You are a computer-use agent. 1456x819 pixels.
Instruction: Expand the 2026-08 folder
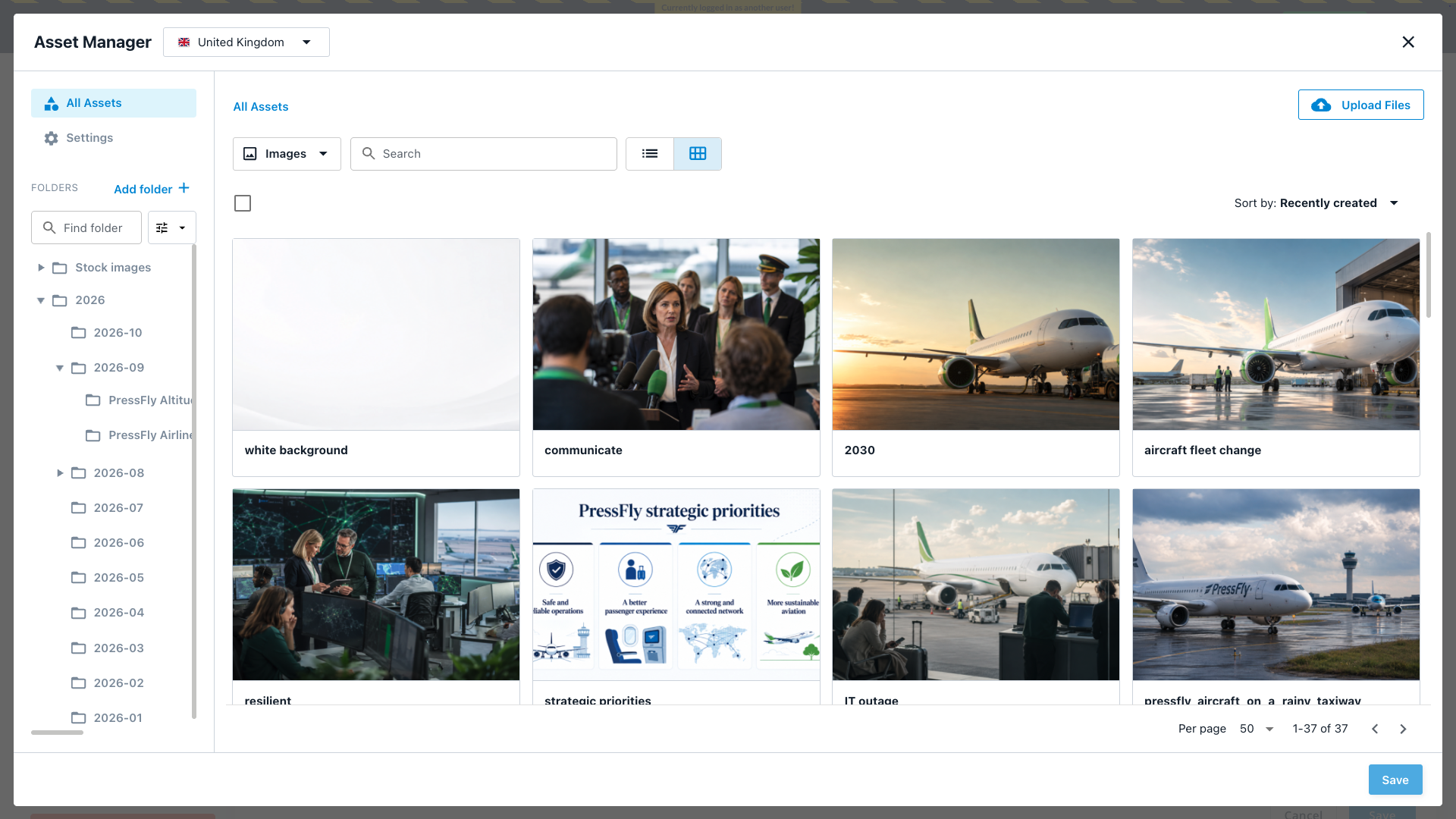[x=59, y=473]
